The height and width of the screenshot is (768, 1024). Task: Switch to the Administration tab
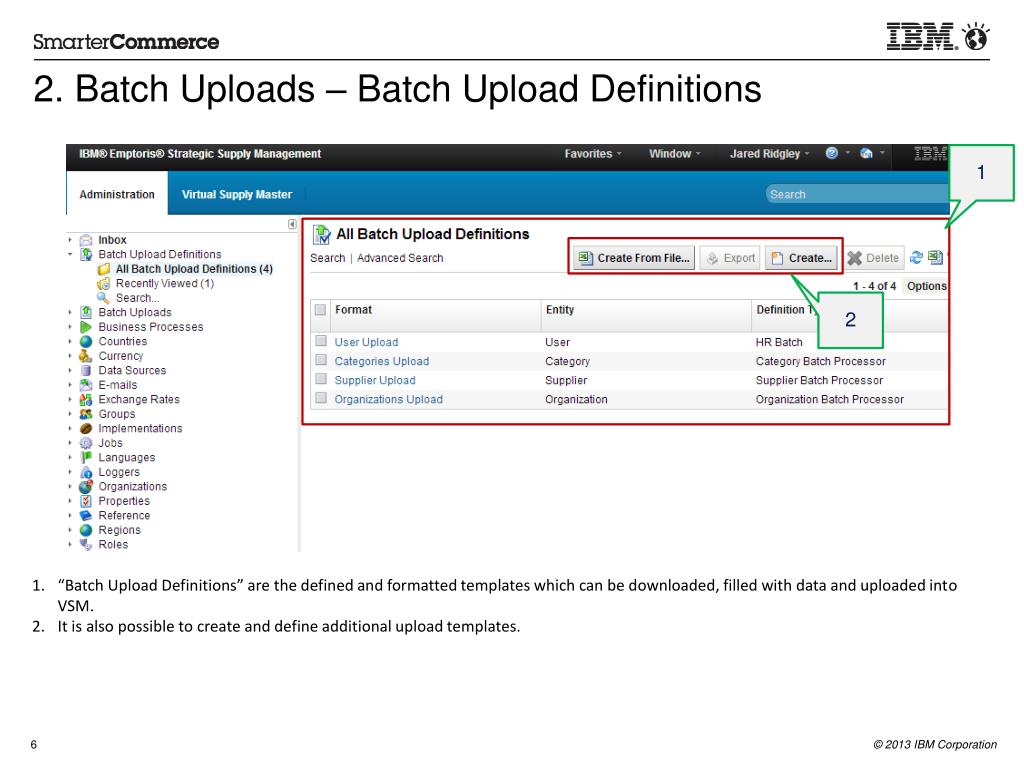pos(117,194)
